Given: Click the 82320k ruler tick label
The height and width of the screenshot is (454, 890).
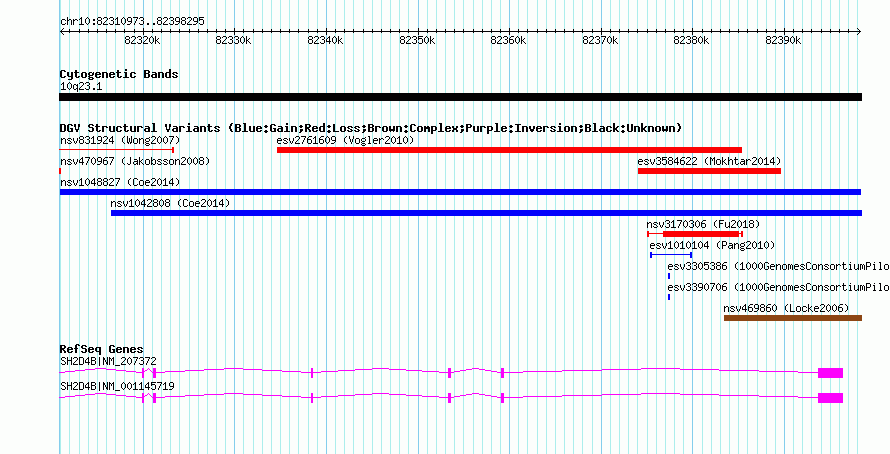Looking at the screenshot, I should click(142, 41).
